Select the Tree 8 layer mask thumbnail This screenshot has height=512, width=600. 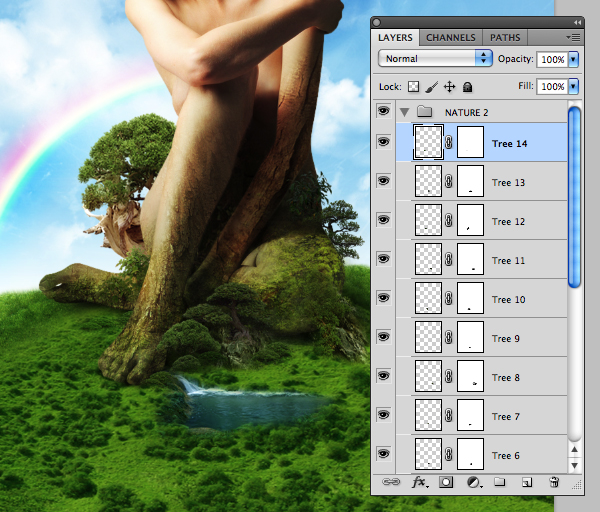pos(470,376)
